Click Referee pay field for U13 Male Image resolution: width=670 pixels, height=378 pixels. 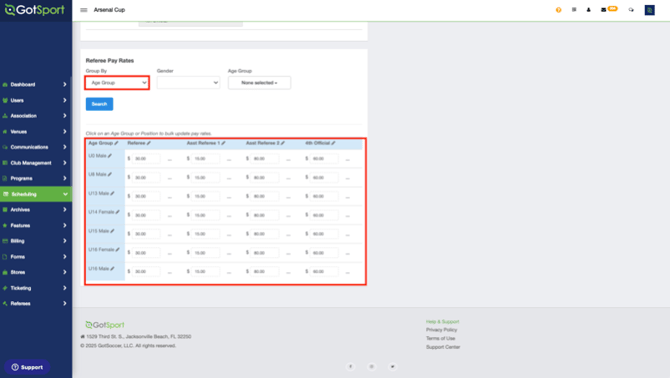146,196
